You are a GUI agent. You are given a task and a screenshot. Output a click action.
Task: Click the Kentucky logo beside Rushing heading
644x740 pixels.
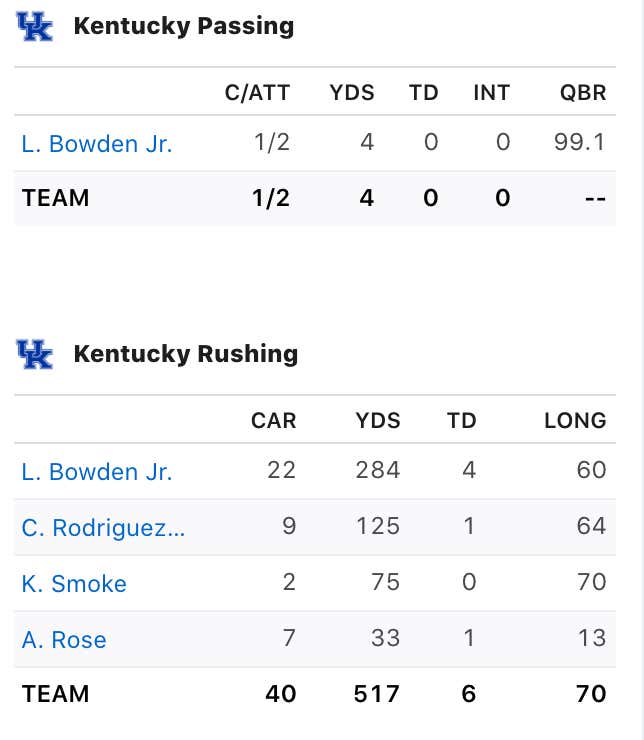coord(34,354)
